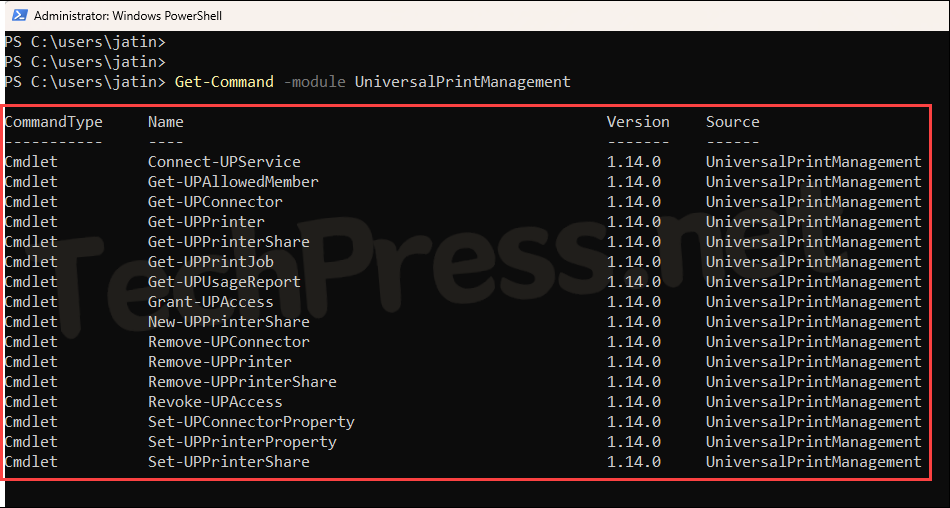This screenshot has height=508, width=950.
Task: Select the Get-UPConnector cmdlet name
Action: 215,202
